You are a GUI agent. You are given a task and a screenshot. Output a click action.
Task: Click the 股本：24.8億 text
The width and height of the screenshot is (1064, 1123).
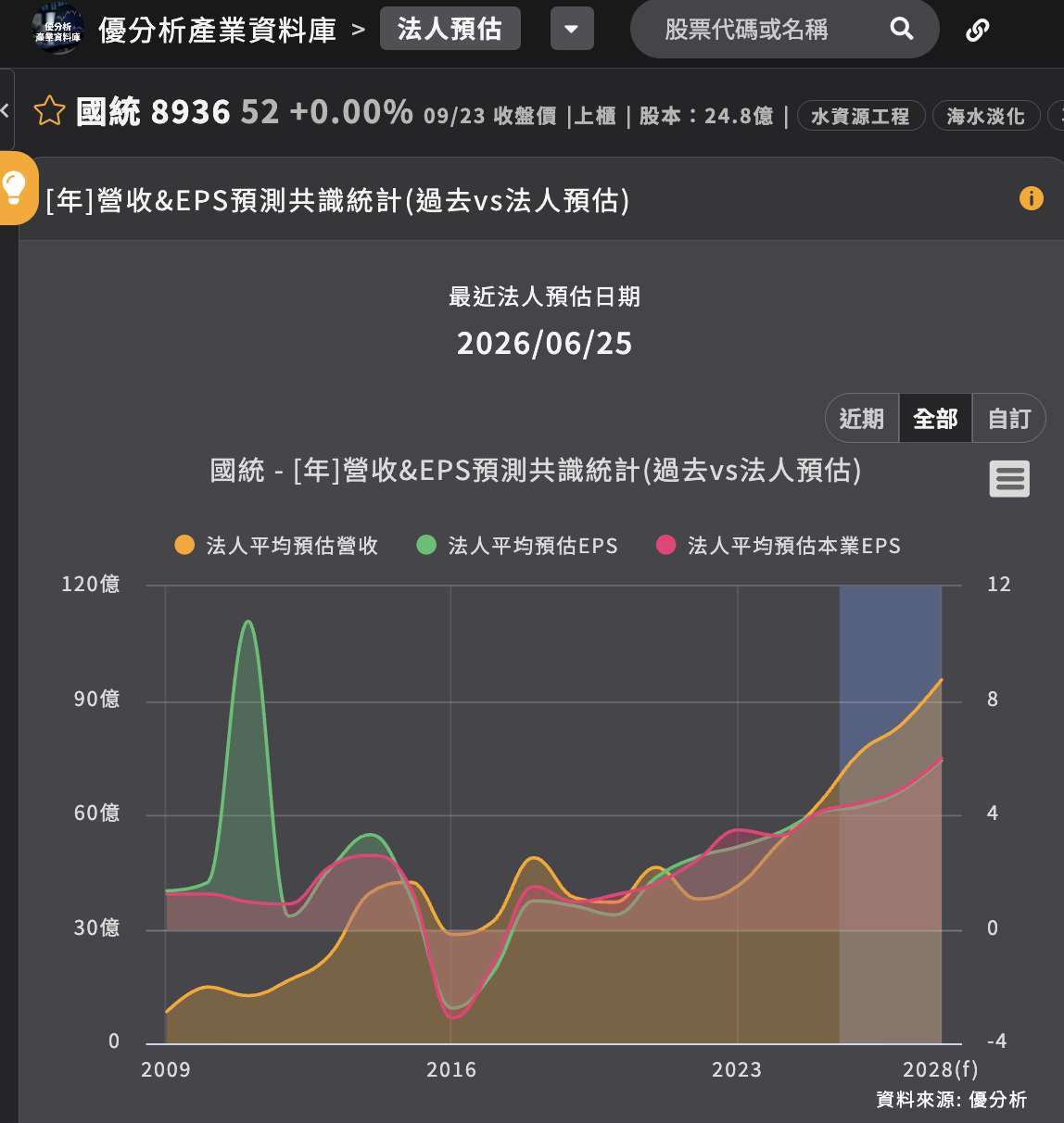(706, 116)
